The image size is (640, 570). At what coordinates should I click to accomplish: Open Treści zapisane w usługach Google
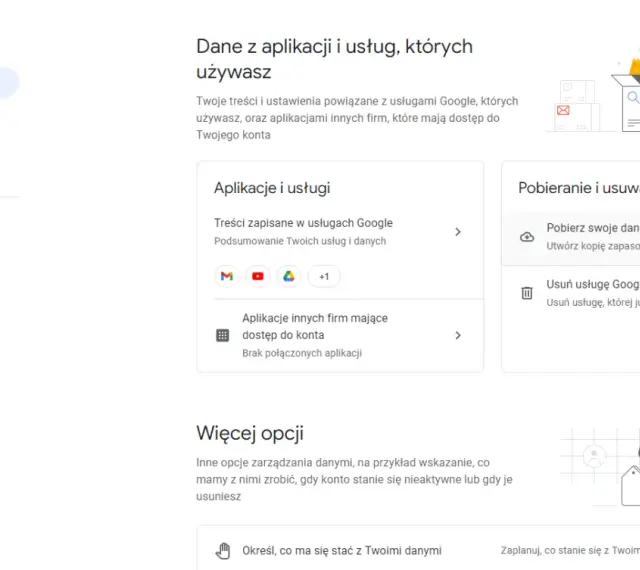(340, 232)
